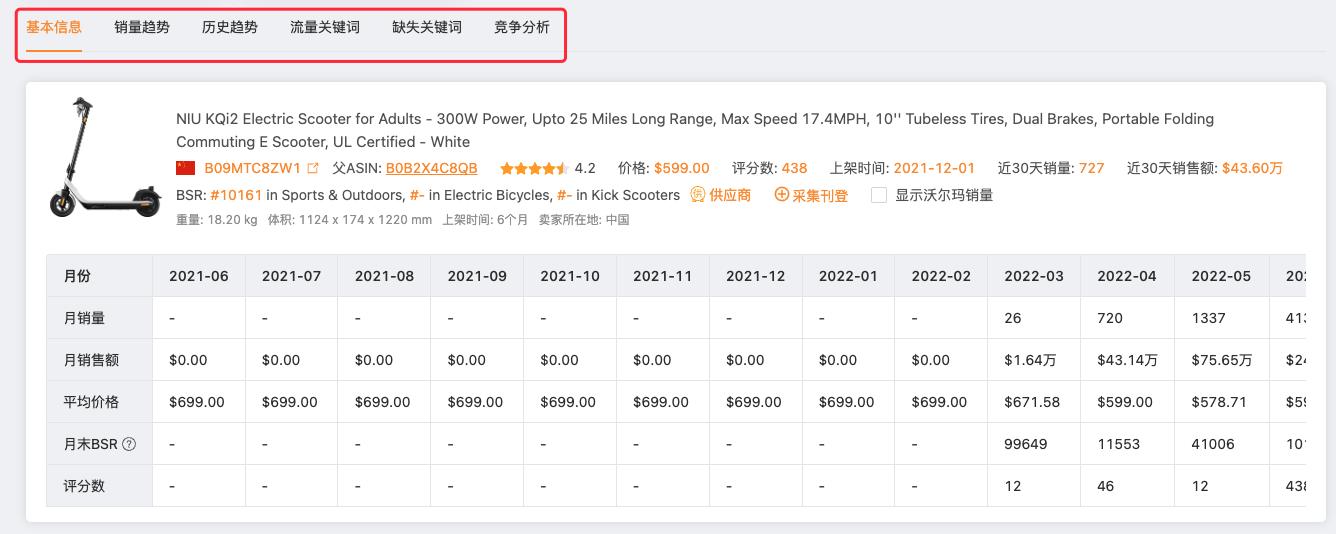
Task: Click the Sports & Outdoors category text
Action: 343,195
